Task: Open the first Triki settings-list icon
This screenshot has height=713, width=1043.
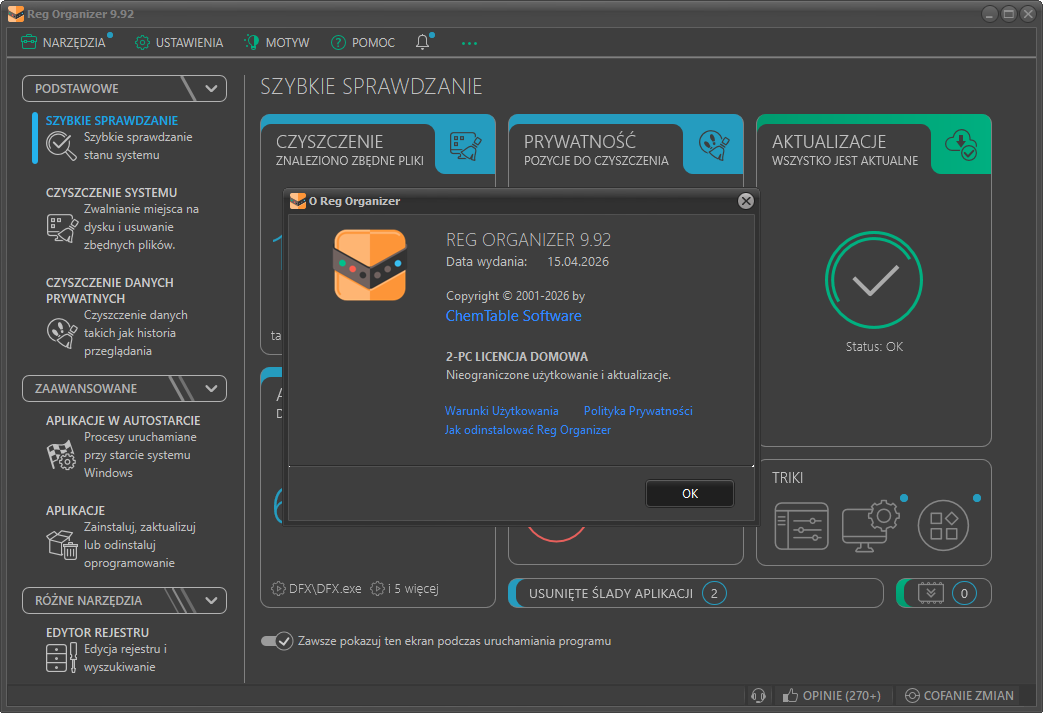Action: tap(802, 526)
